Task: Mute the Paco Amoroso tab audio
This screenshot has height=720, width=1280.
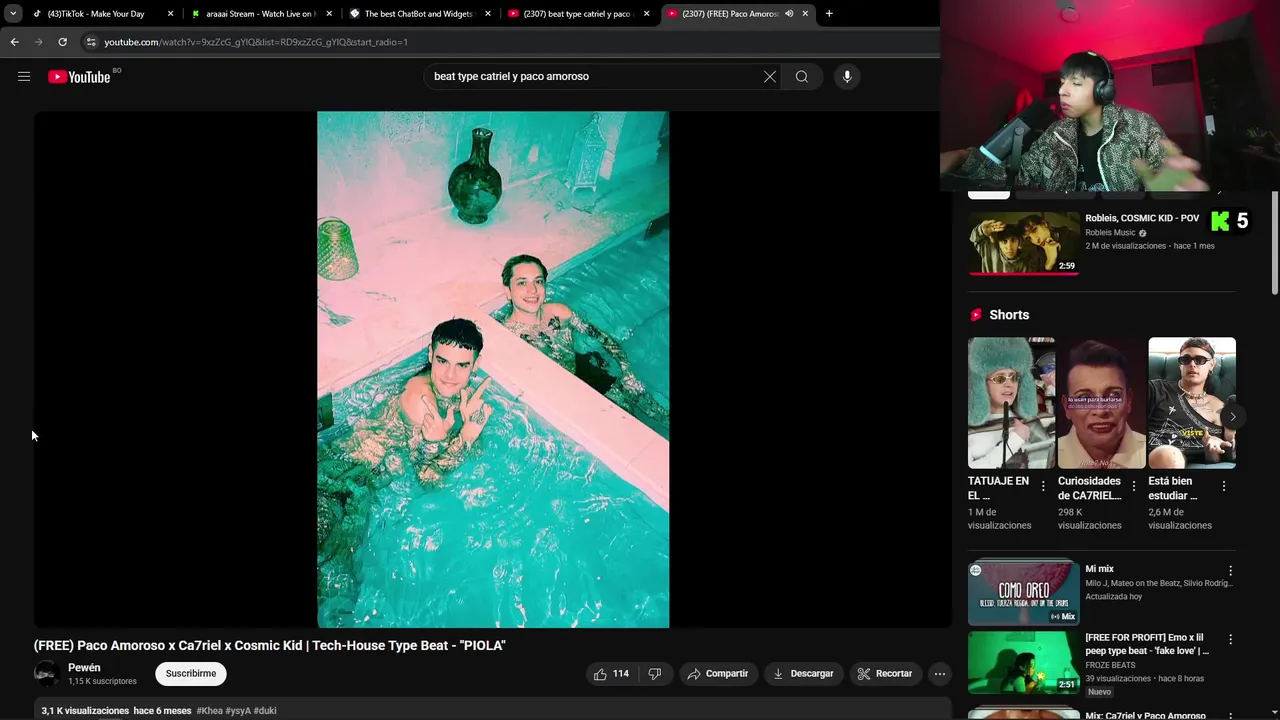Action: 789,14
